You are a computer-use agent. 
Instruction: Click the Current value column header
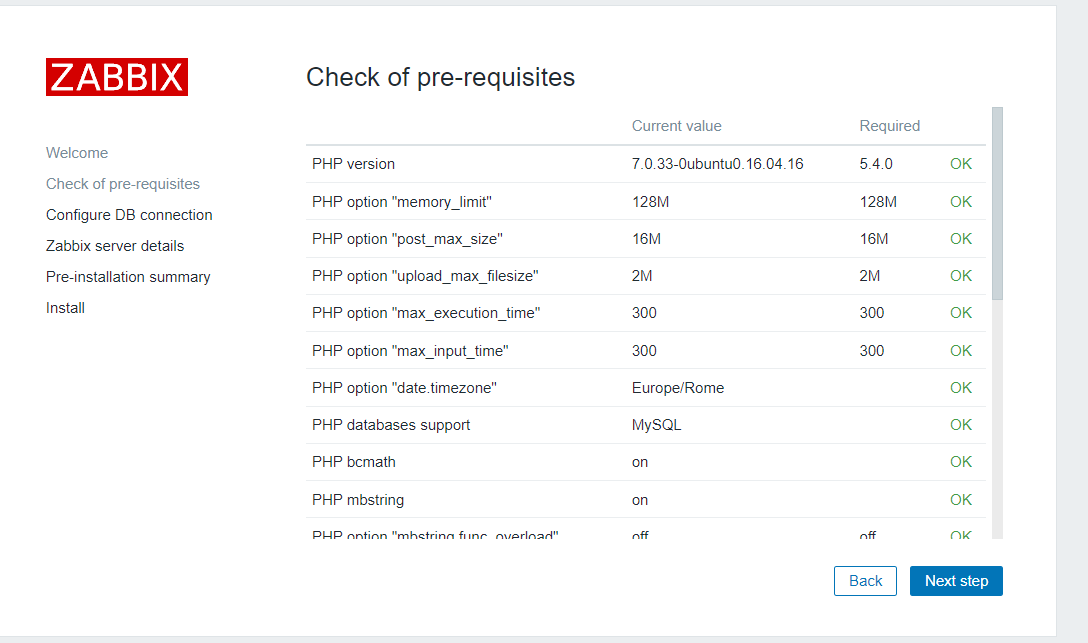tap(676, 126)
